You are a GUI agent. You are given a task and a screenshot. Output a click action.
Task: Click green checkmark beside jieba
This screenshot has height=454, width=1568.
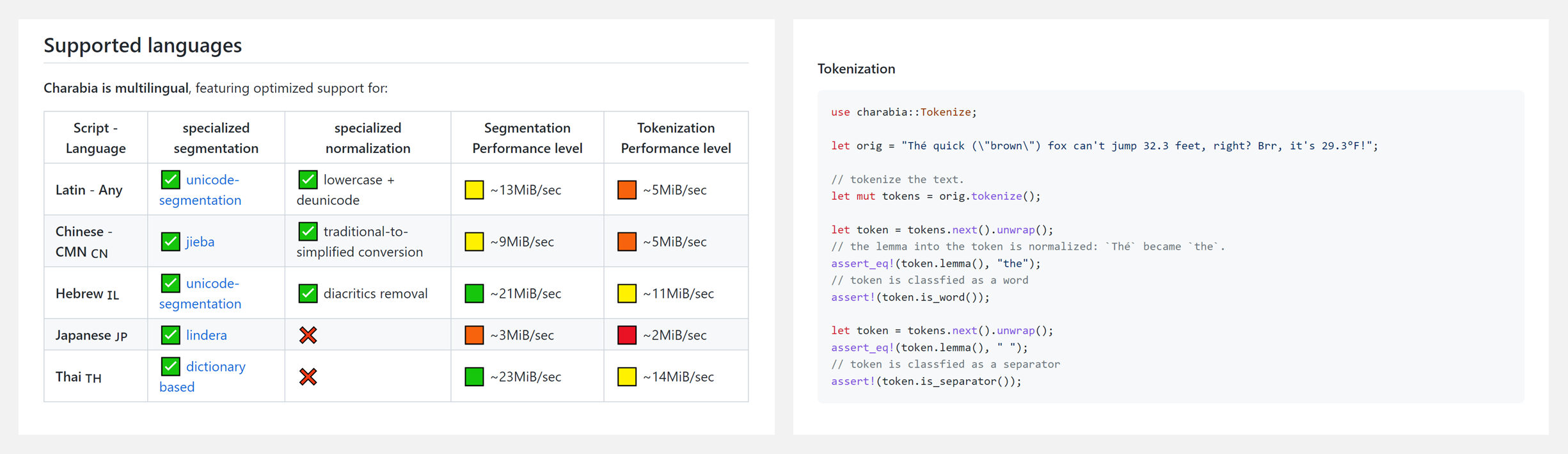pos(170,241)
